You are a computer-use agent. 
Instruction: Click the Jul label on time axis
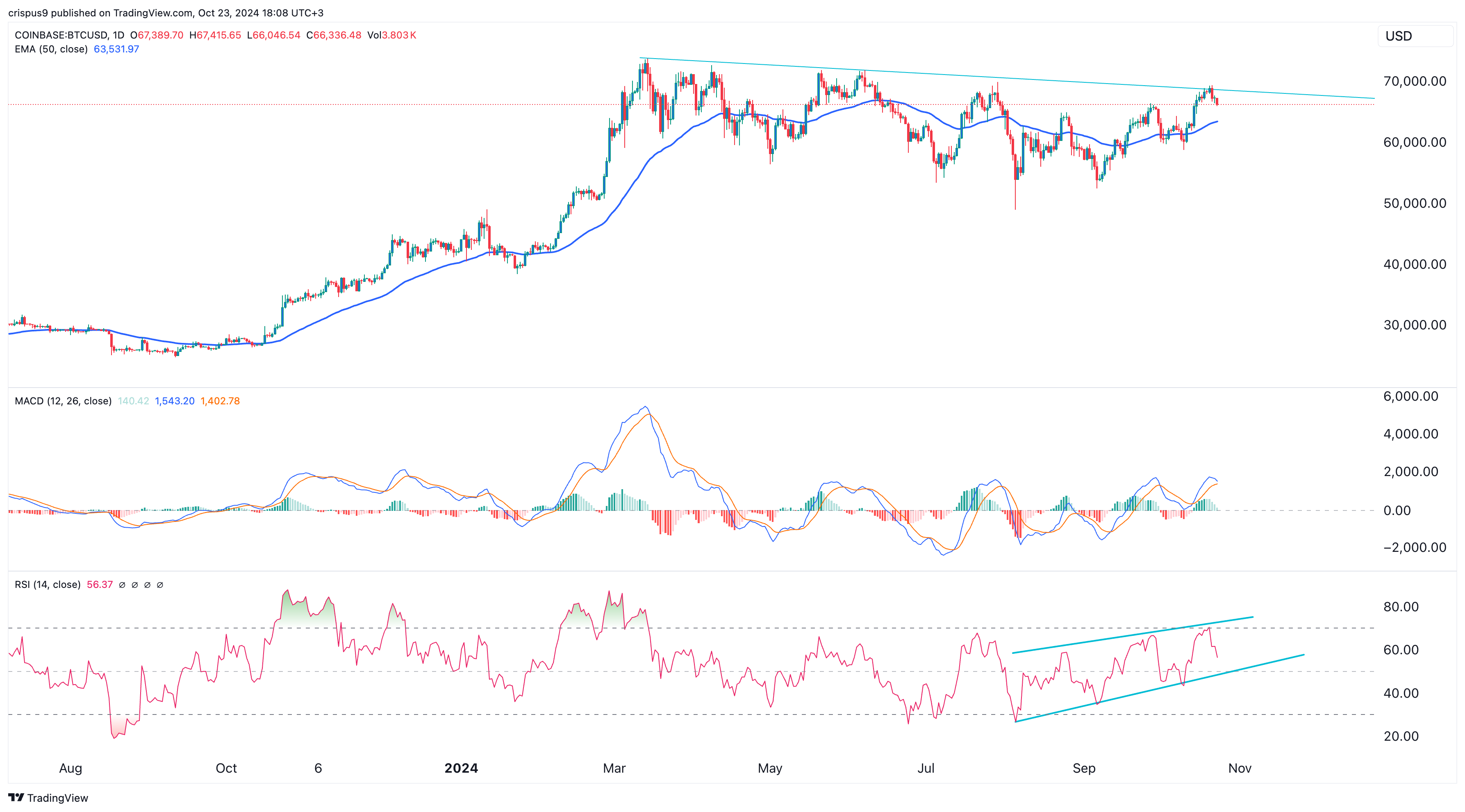926,769
